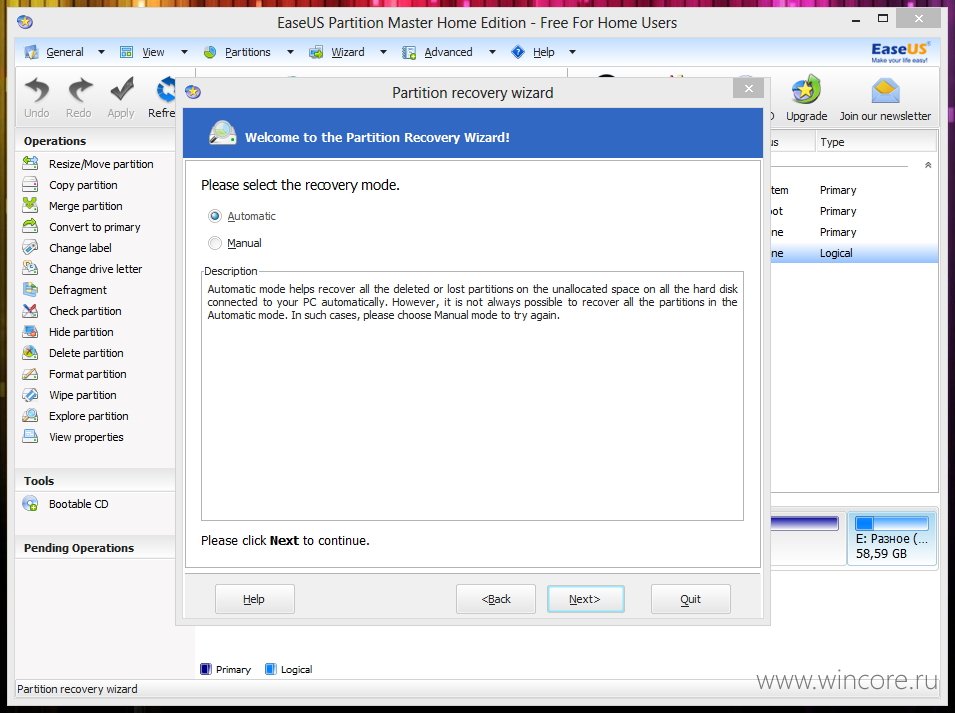Click the Undo toolbar icon

tap(37, 90)
